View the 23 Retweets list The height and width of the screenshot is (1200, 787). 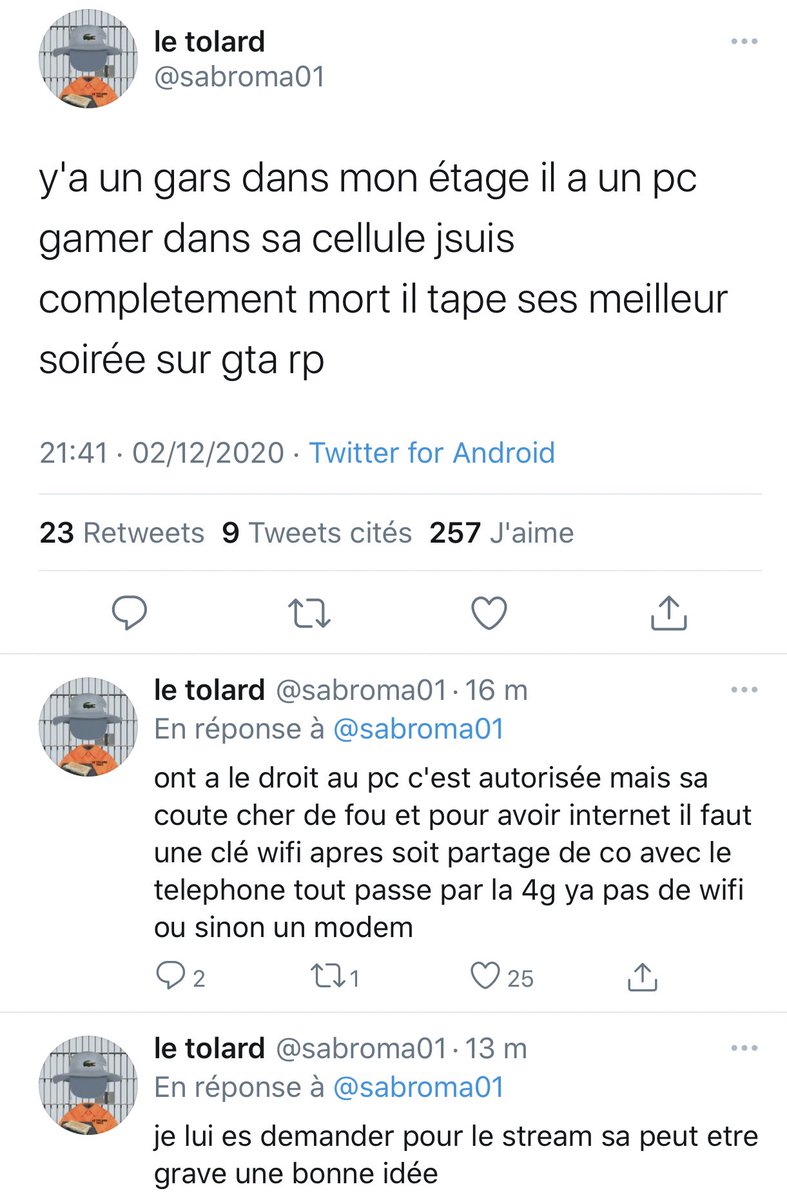(122, 533)
